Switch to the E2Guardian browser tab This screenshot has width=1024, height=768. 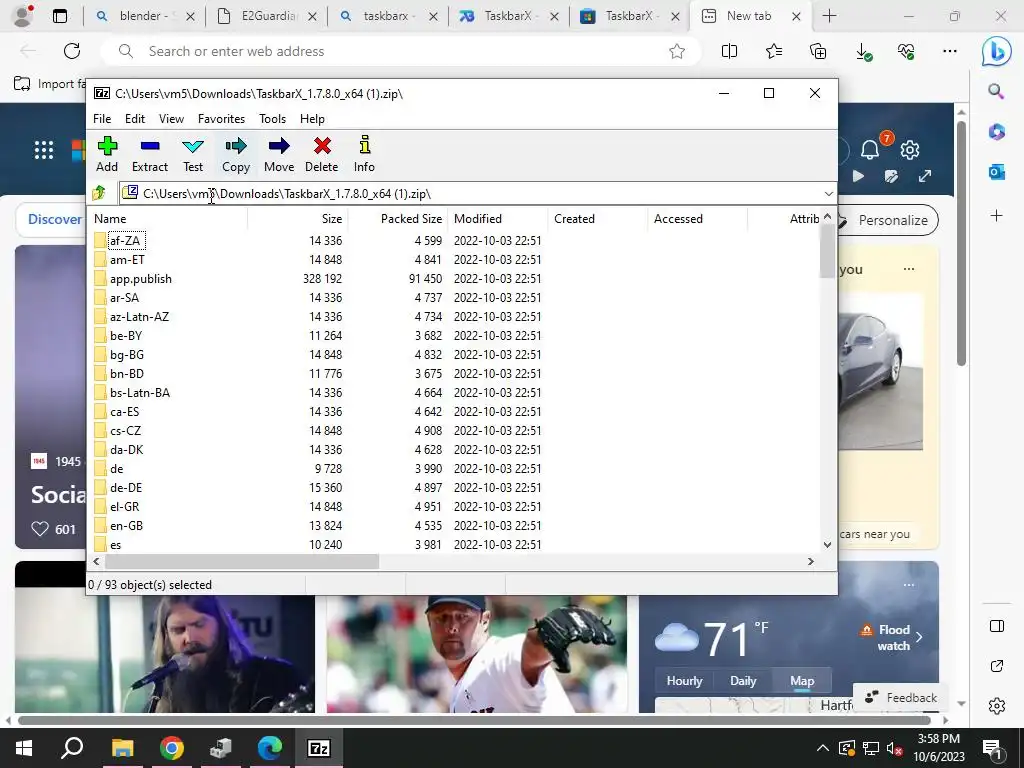(267, 16)
